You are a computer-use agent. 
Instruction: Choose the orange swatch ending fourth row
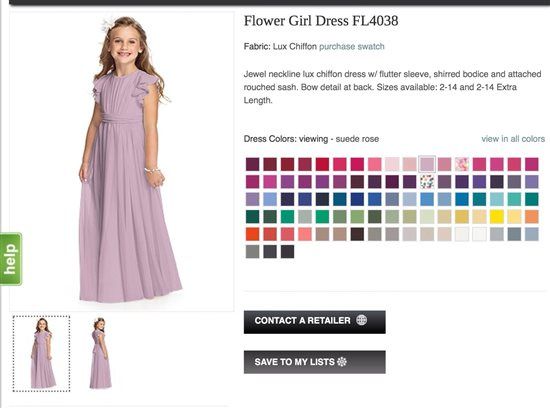(532, 217)
